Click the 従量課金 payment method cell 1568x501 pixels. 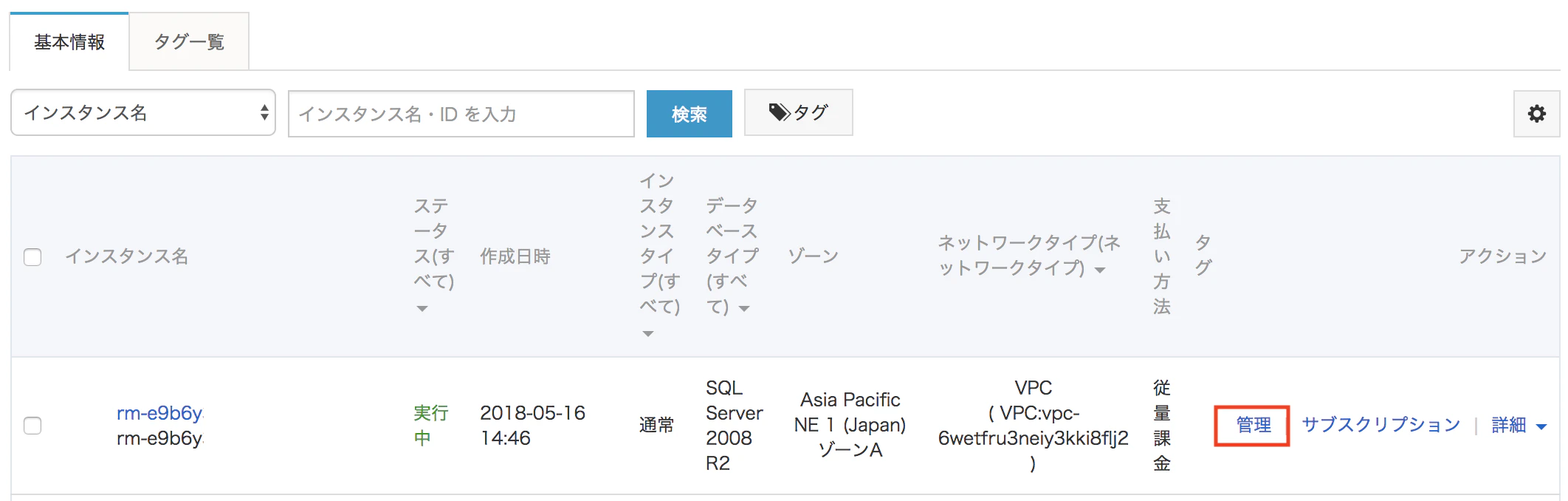point(1162,426)
